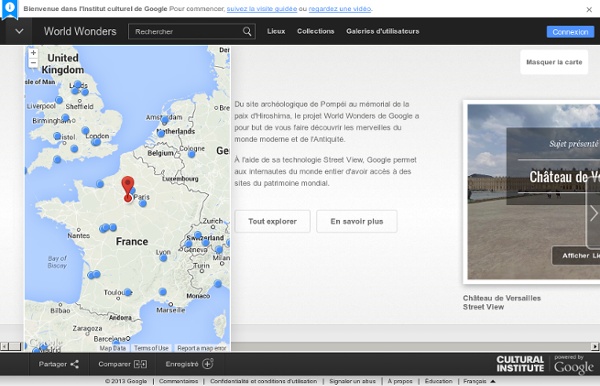Screen dimensions: 600x386
Task: Zoom in the map with plus
Action: [x=33, y=53]
